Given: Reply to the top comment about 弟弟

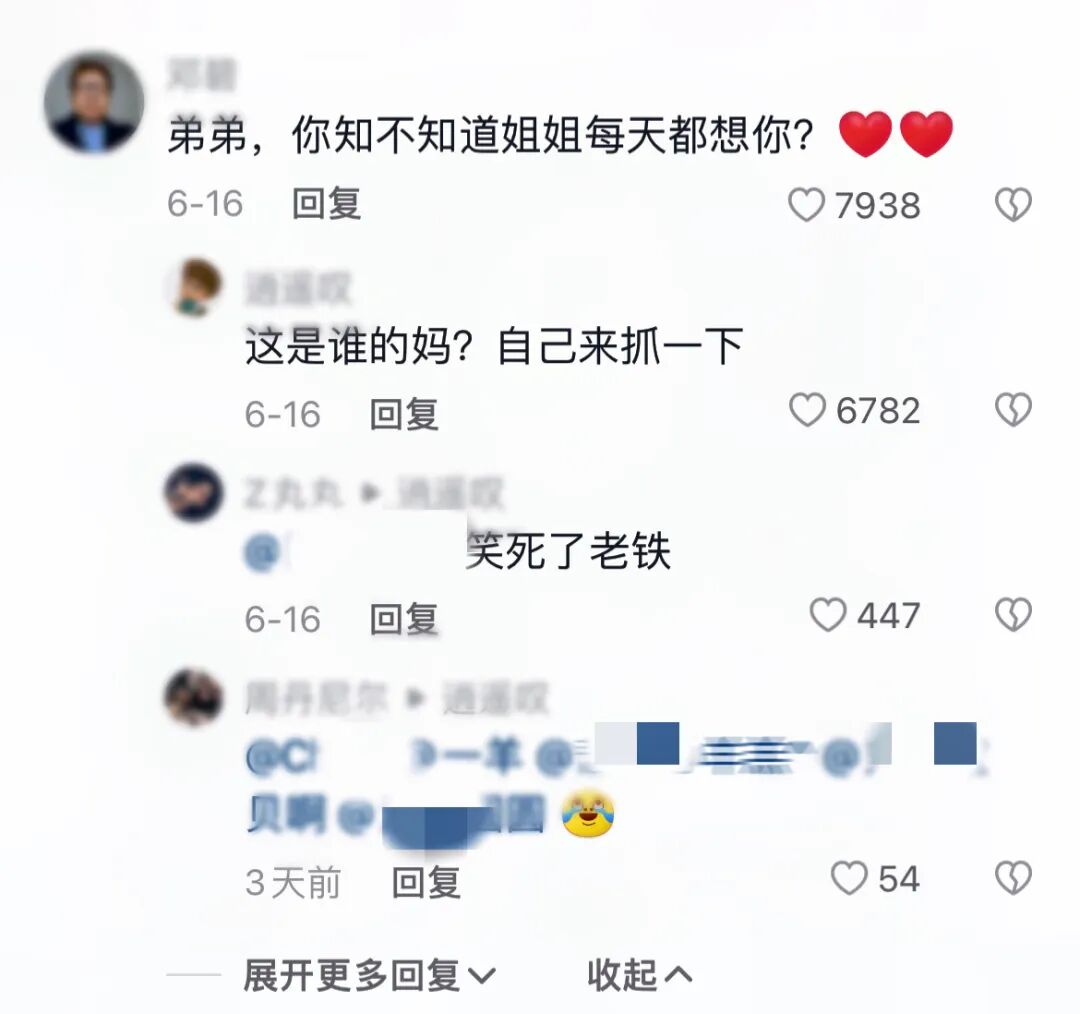Looking at the screenshot, I should [326, 204].
